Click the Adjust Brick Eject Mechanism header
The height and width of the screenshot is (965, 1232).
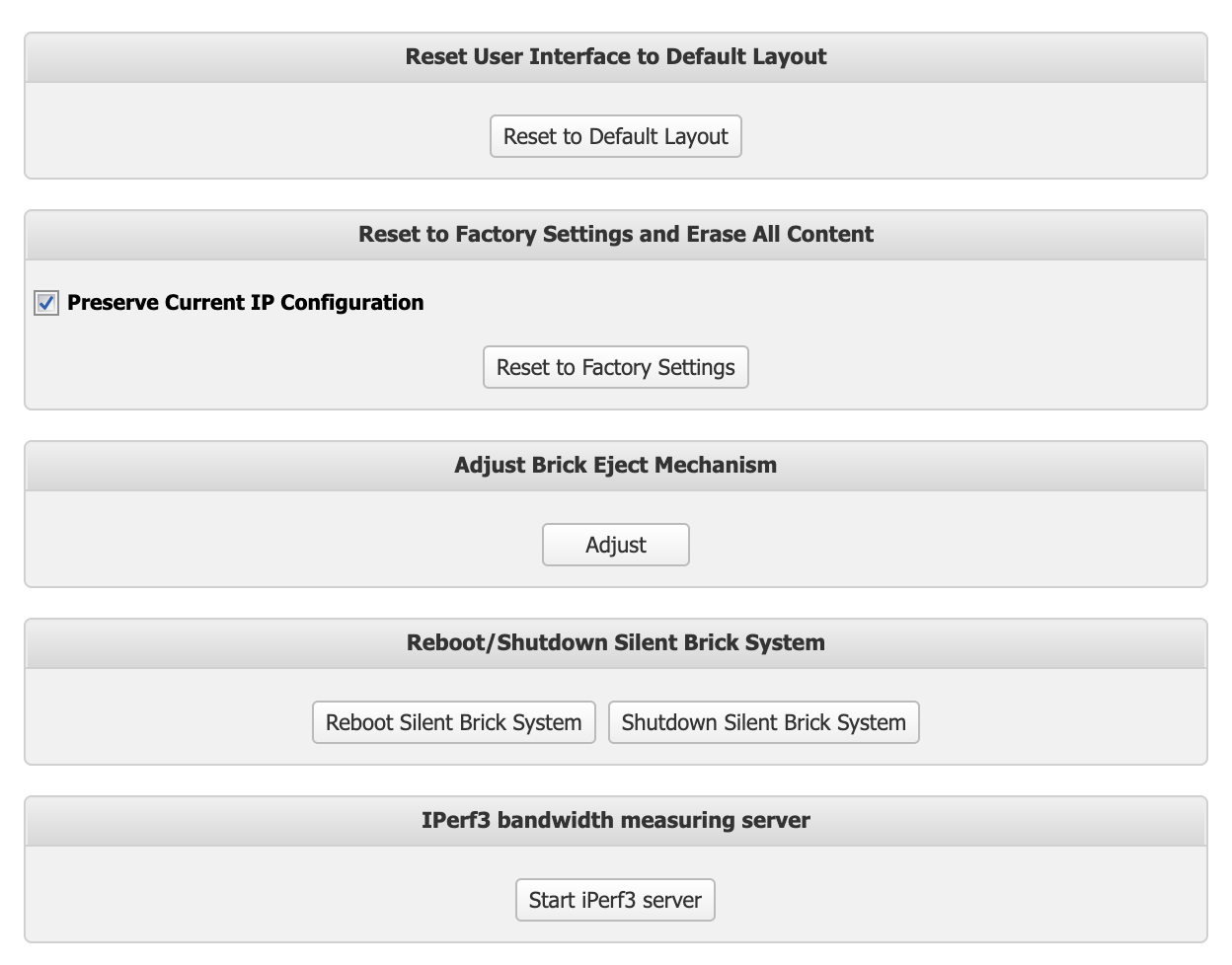pyautogui.click(x=615, y=466)
